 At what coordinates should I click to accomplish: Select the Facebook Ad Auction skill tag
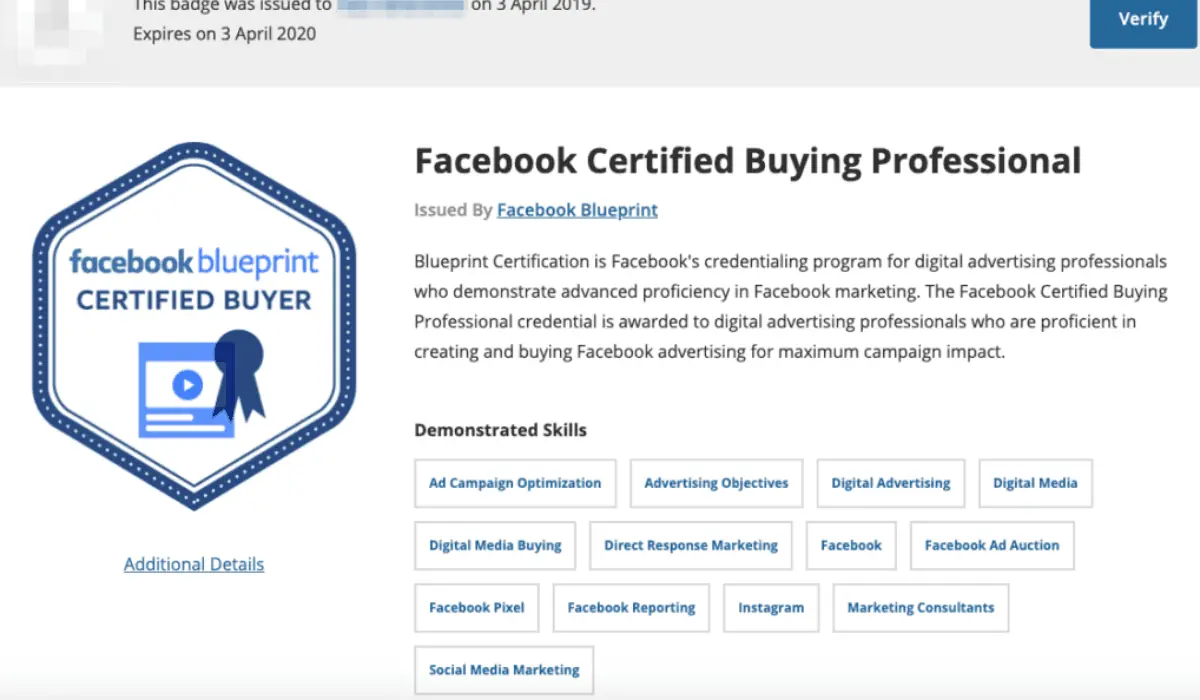[x=992, y=545]
